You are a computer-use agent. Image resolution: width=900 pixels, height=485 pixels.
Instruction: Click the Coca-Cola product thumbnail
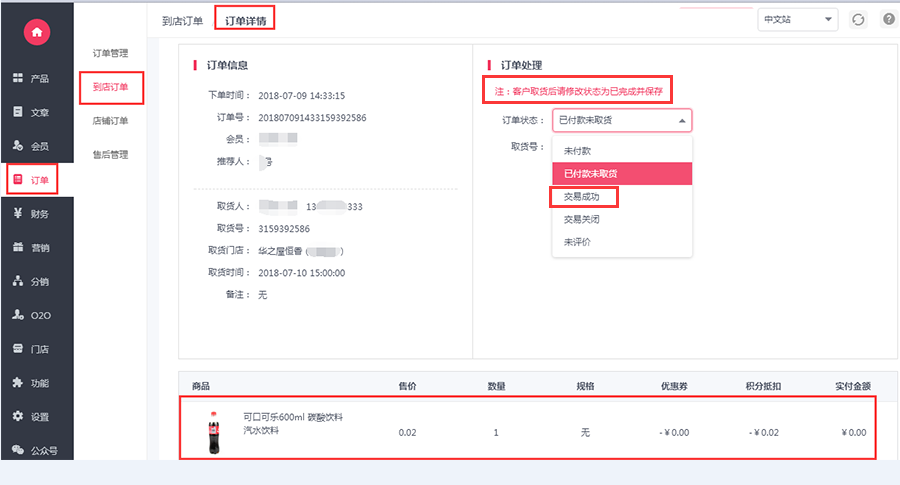point(214,432)
